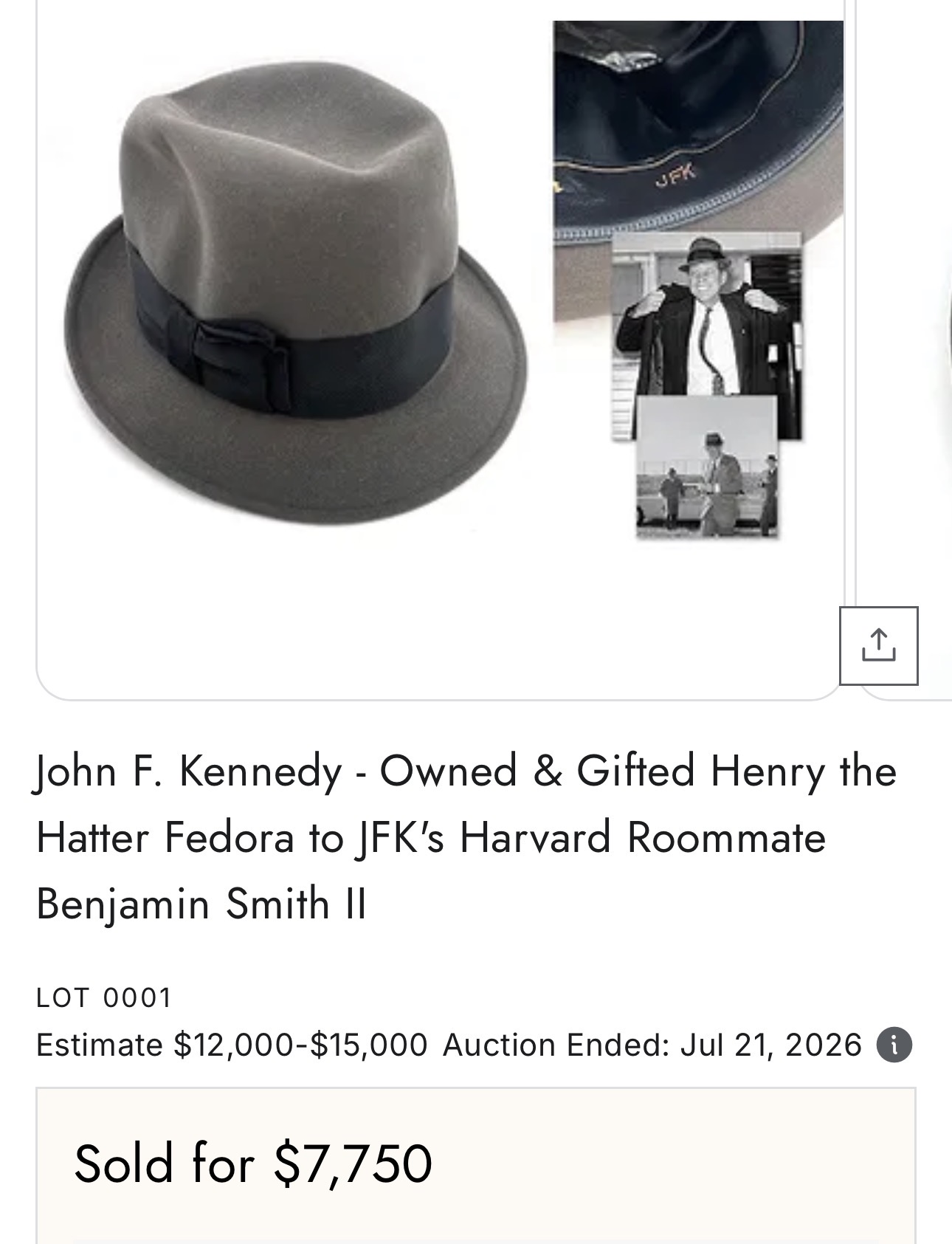Select the LOT 0001 label
Image resolution: width=952 pixels, height=1244 pixels.
point(103,997)
